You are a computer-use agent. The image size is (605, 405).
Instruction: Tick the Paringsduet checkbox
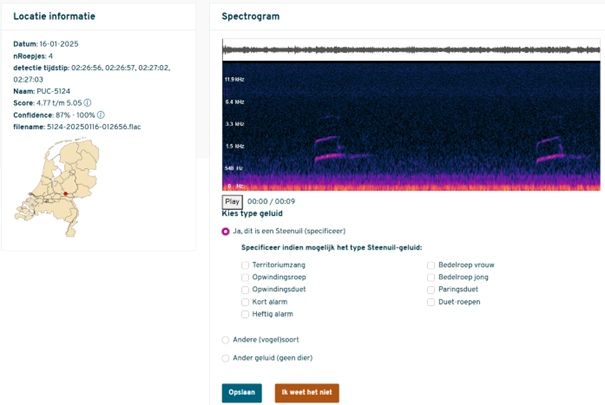point(431,289)
